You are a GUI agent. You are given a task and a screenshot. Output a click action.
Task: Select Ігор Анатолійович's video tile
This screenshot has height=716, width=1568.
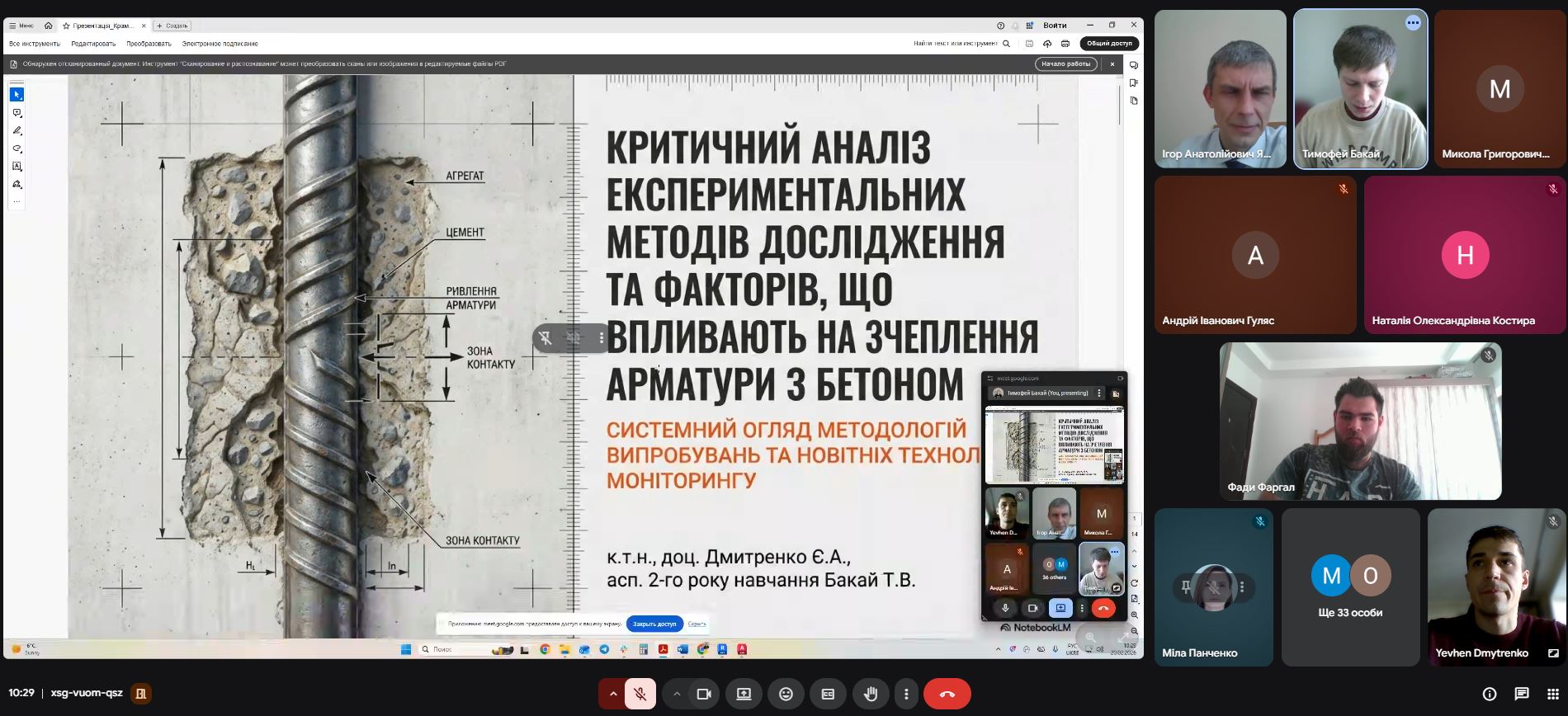pyautogui.click(x=1221, y=89)
